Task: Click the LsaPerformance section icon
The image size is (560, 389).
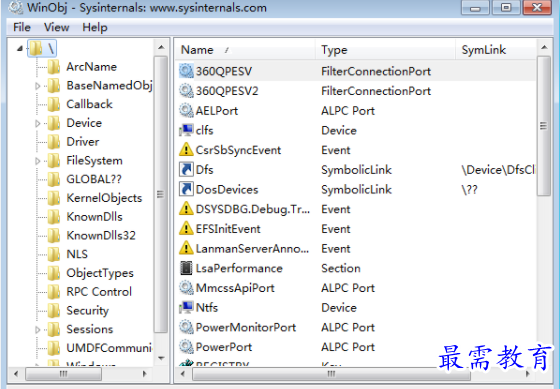Action: [186, 268]
